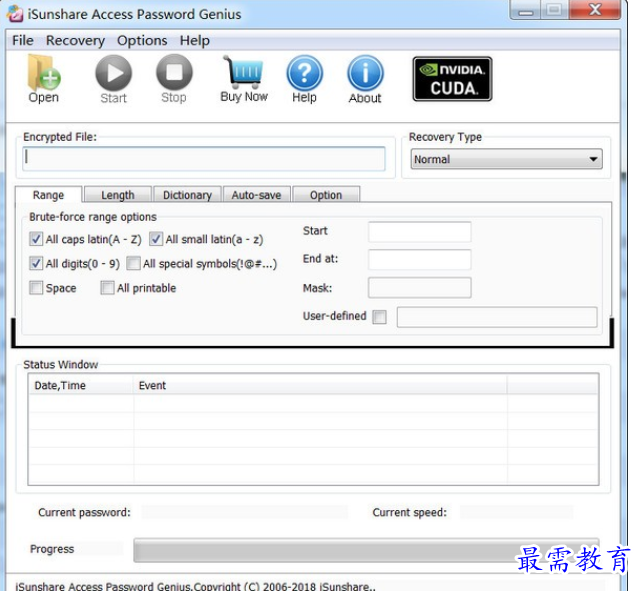Click the User-defined characters text field
The image size is (639, 591).
point(497,317)
